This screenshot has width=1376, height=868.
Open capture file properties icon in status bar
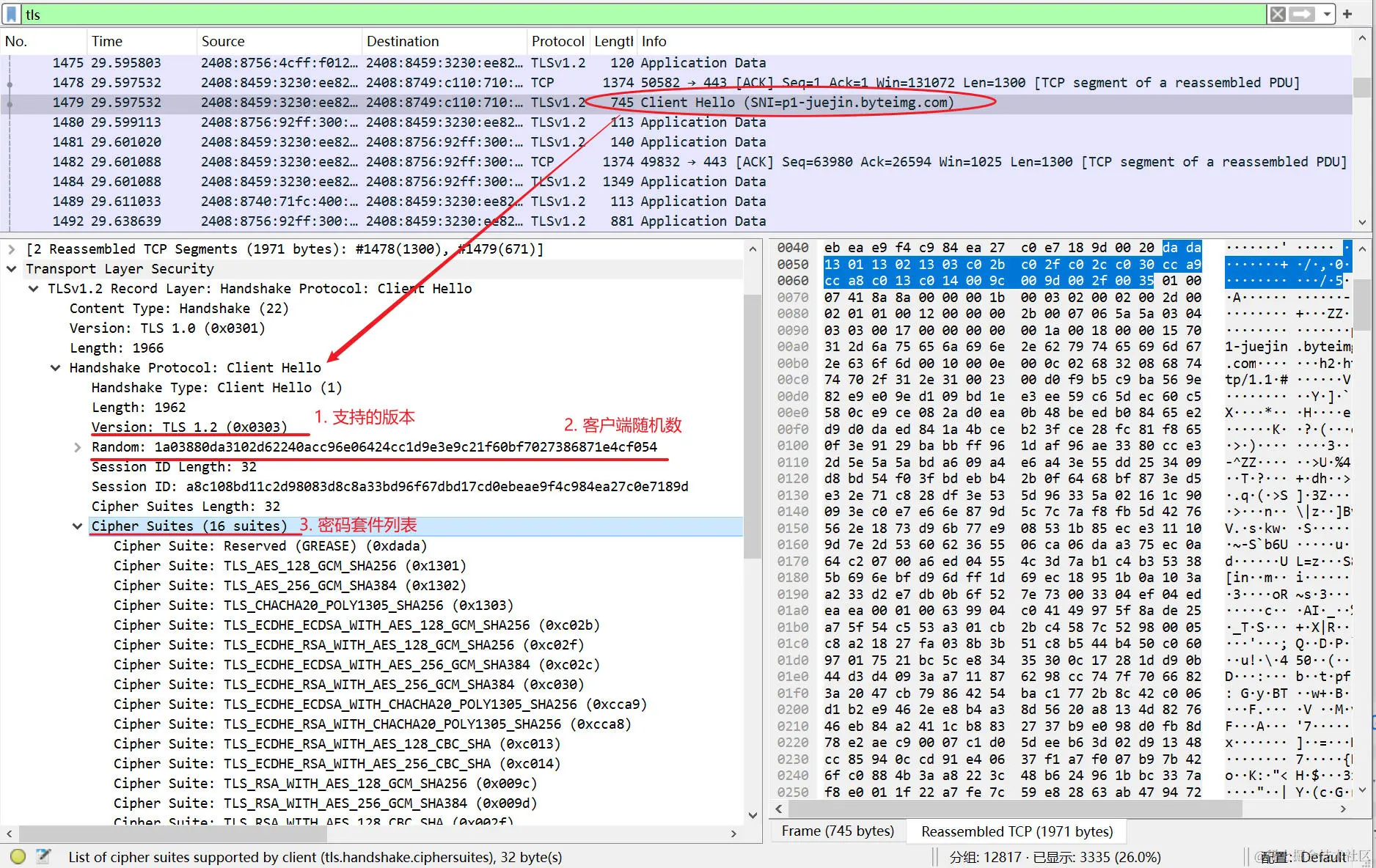[x=43, y=856]
